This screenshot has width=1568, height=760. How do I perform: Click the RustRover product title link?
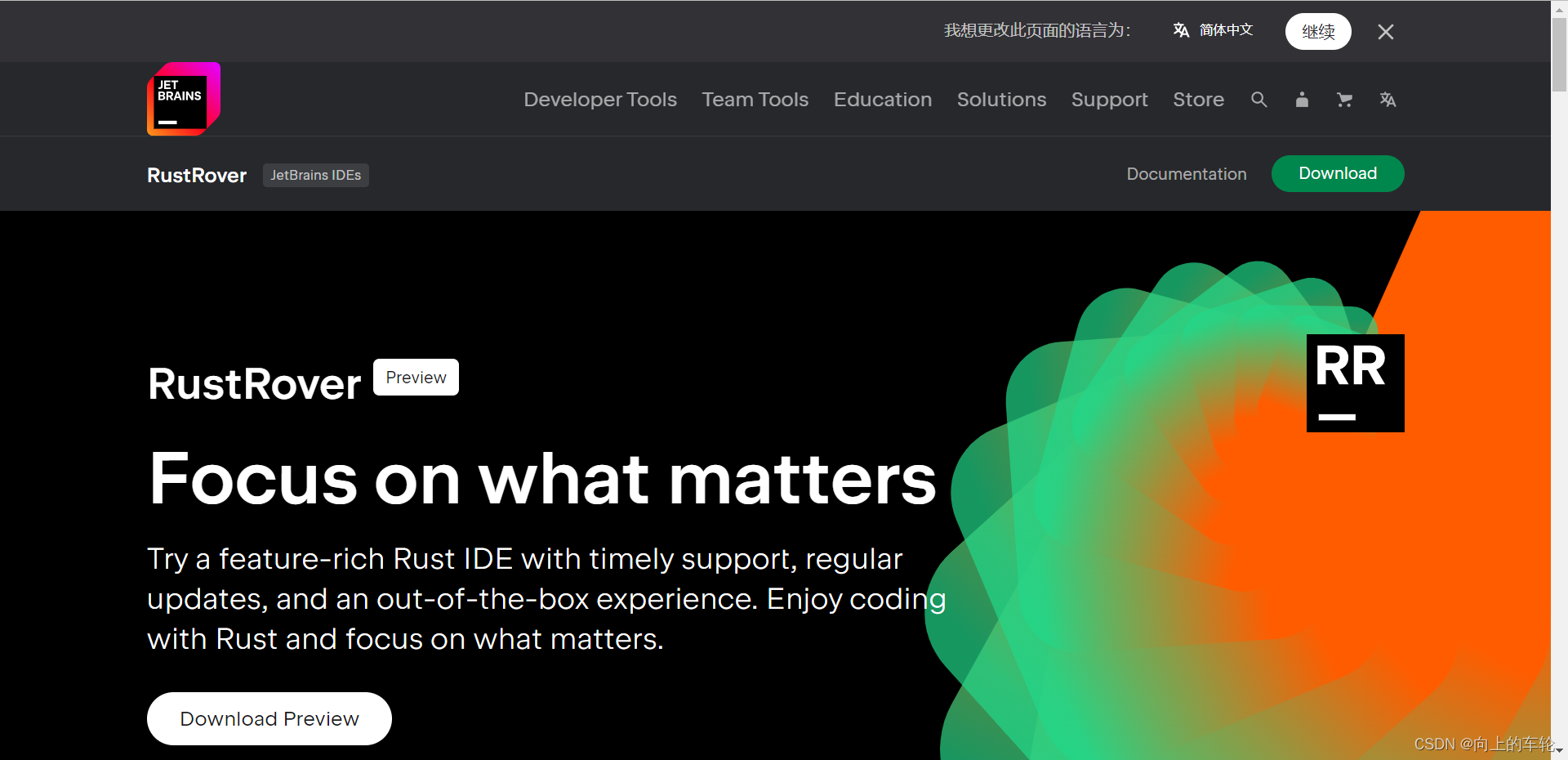tap(197, 175)
